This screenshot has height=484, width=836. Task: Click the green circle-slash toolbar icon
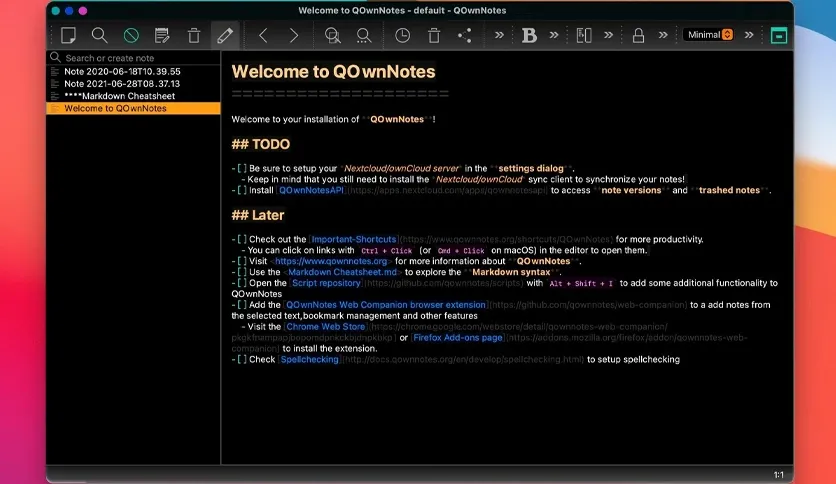(131, 35)
